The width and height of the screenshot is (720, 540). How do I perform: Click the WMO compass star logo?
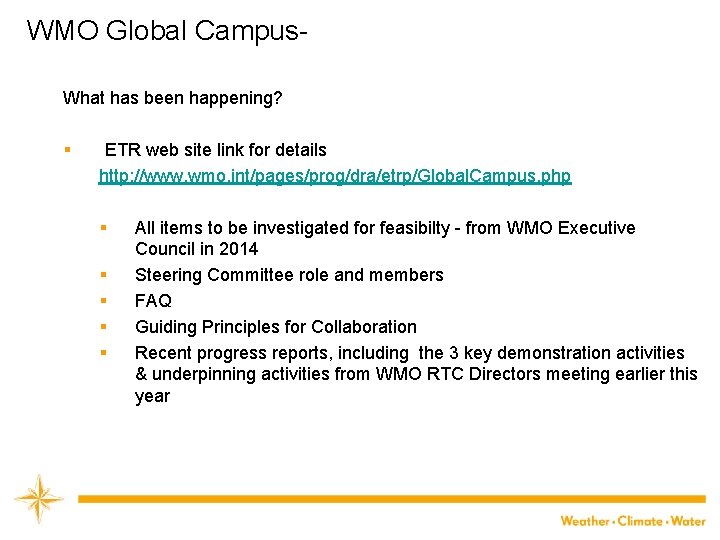[x=39, y=499]
